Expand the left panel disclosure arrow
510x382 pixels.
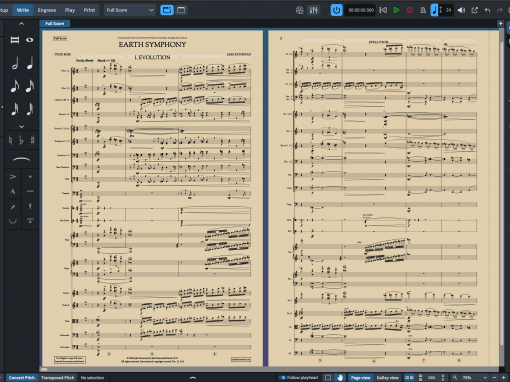(x=2, y=107)
